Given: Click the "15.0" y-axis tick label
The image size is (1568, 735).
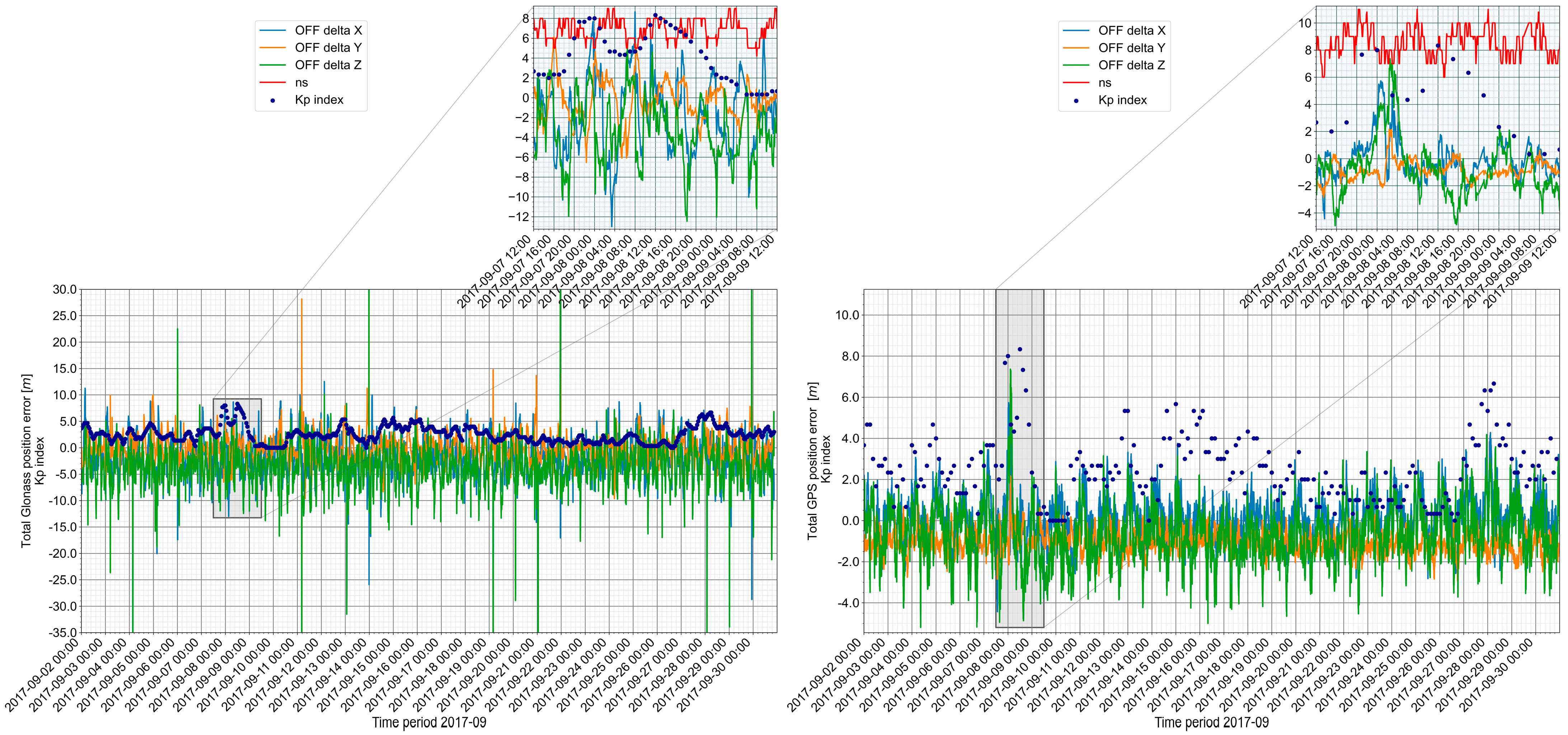Looking at the screenshot, I should (65, 369).
